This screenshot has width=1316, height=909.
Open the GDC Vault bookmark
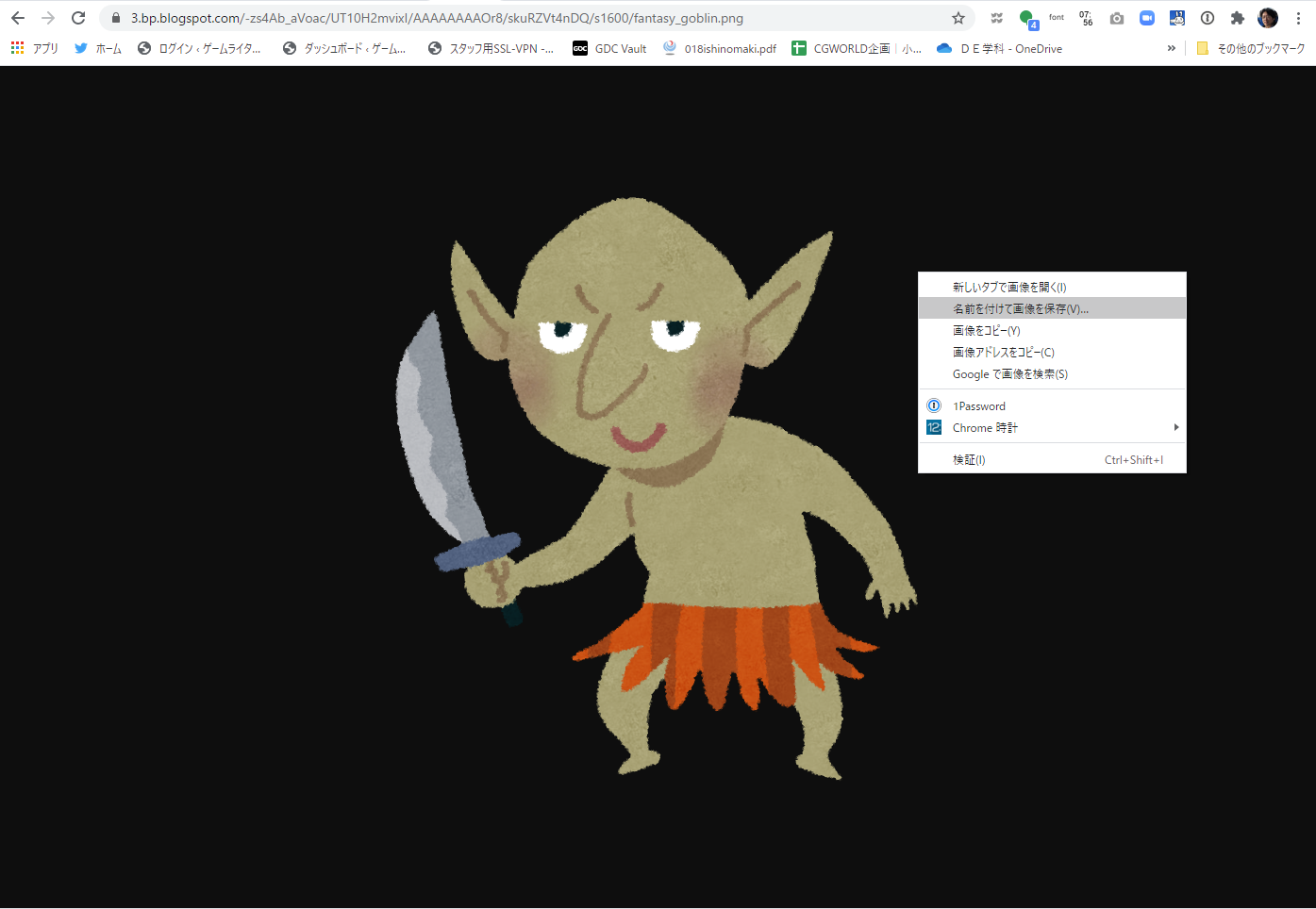pos(609,48)
